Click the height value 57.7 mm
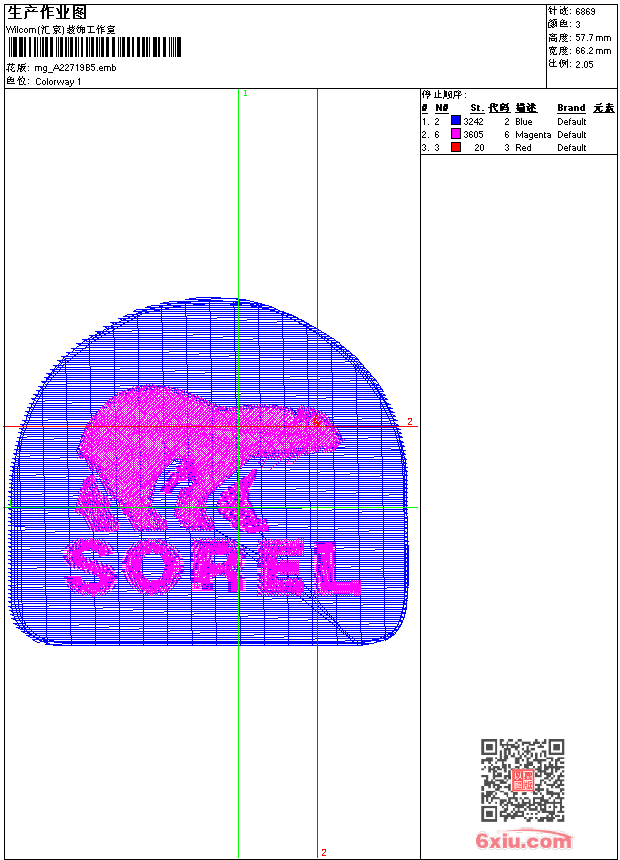The width and height of the screenshot is (620, 860). (593, 38)
